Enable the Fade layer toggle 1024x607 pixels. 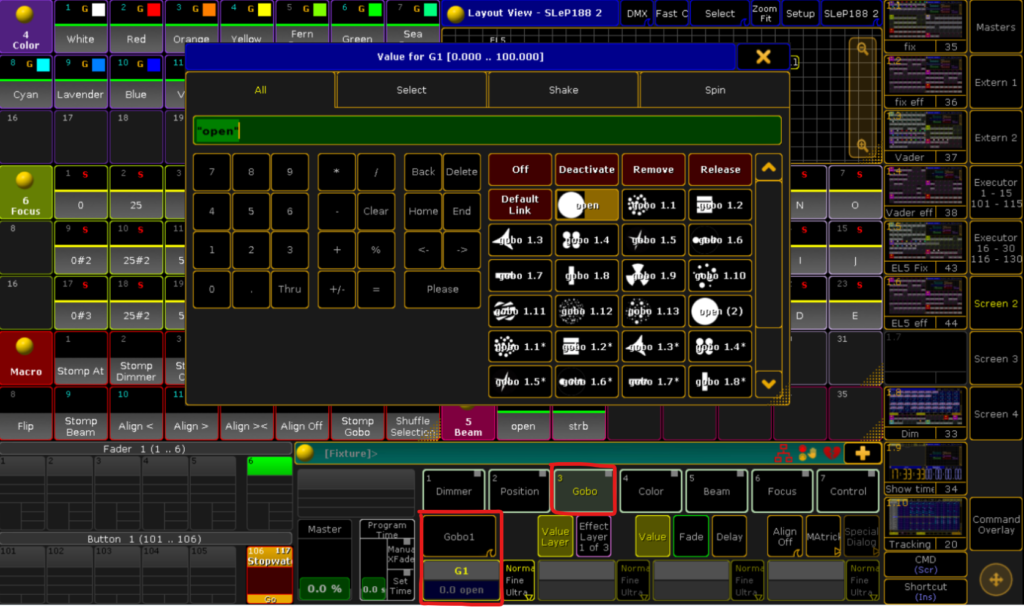coord(690,536)
